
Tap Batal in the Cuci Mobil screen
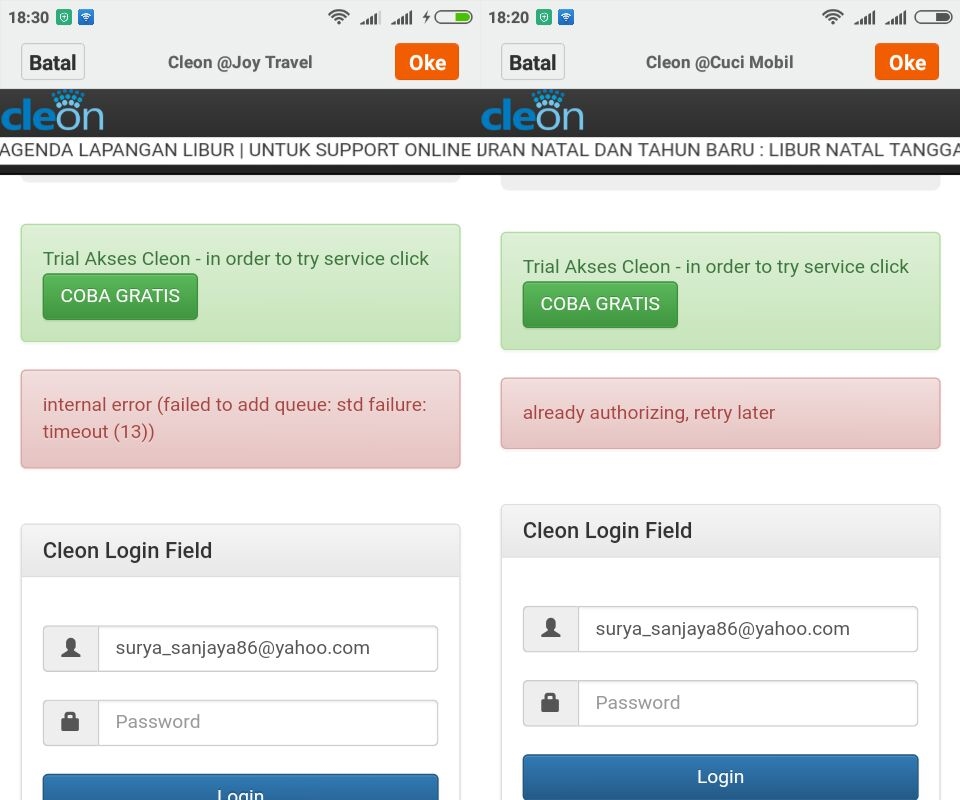533,62
